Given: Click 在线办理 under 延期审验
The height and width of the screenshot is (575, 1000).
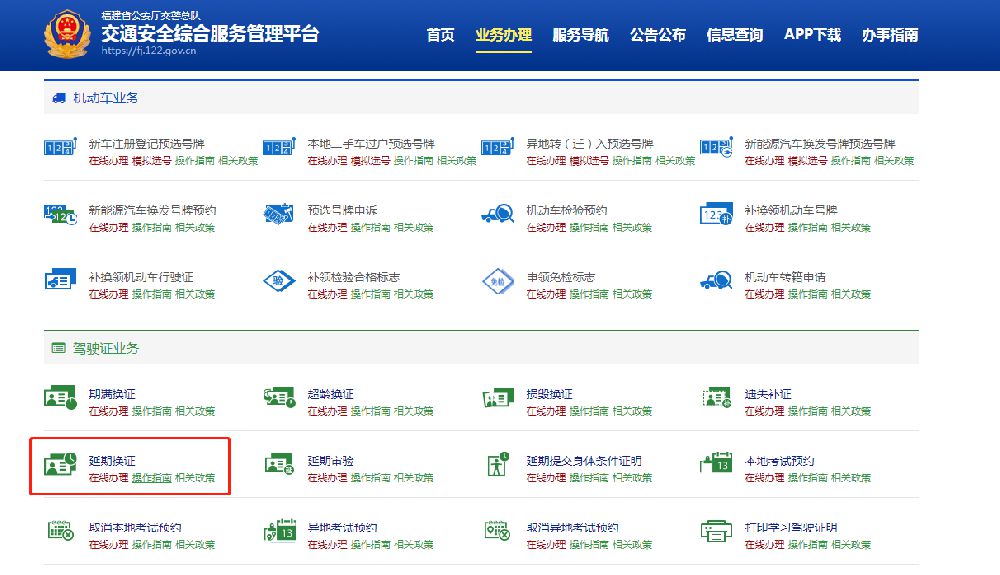Looking at the screenshot, I should tap(327, 477).
